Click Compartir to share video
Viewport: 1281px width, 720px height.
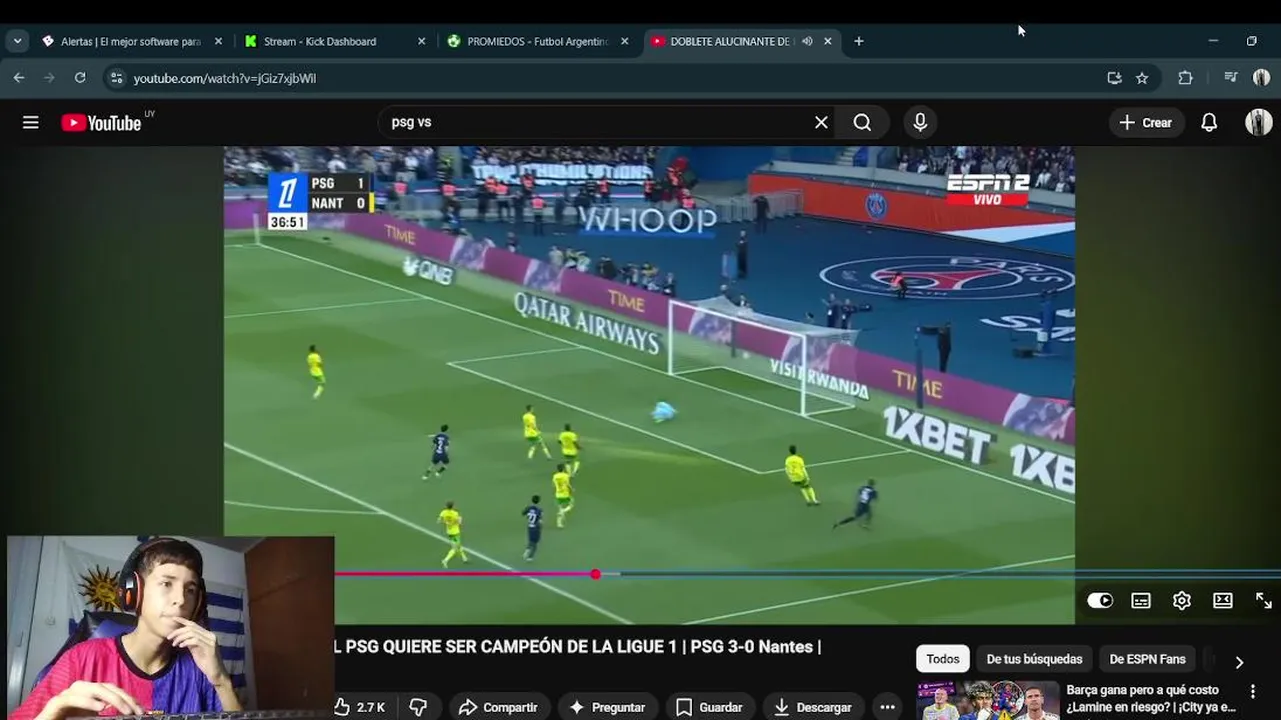(499, 707)
